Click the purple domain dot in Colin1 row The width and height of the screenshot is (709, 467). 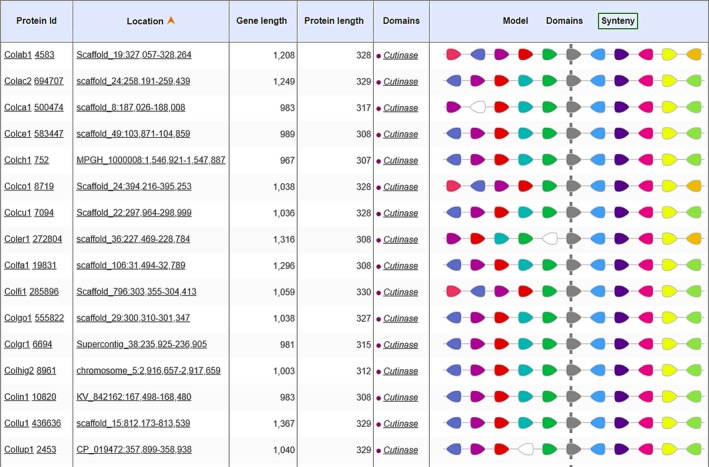point(379,397)
